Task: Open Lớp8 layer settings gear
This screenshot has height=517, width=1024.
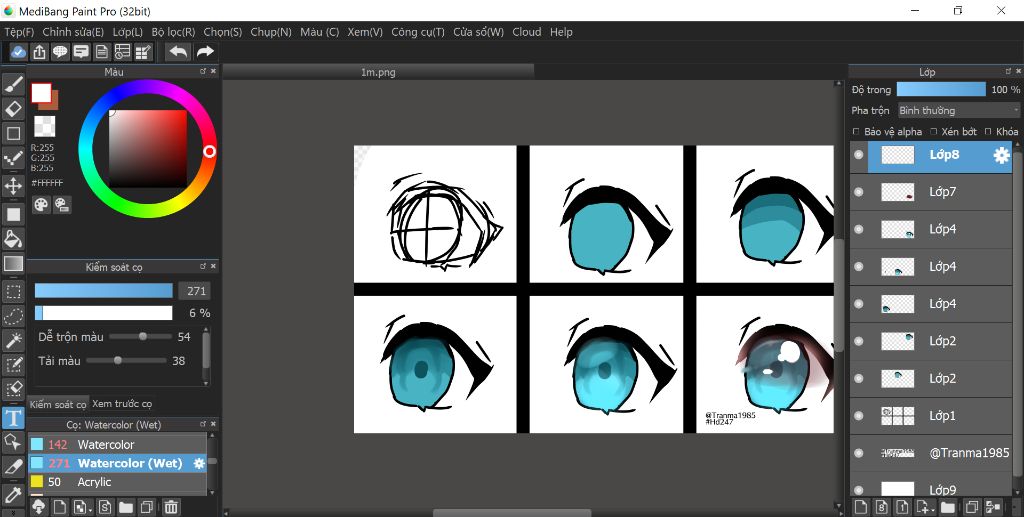Action: 1000,155
